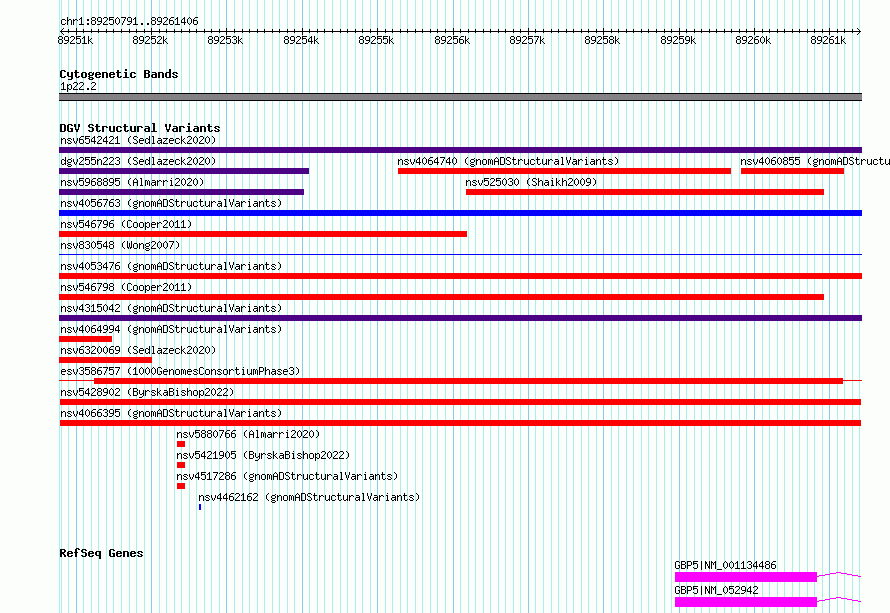Click the thin nsv830548 variant line
The height and width of the screenshot is (613, 890).
pyautogui.click(x=460, y=254)
